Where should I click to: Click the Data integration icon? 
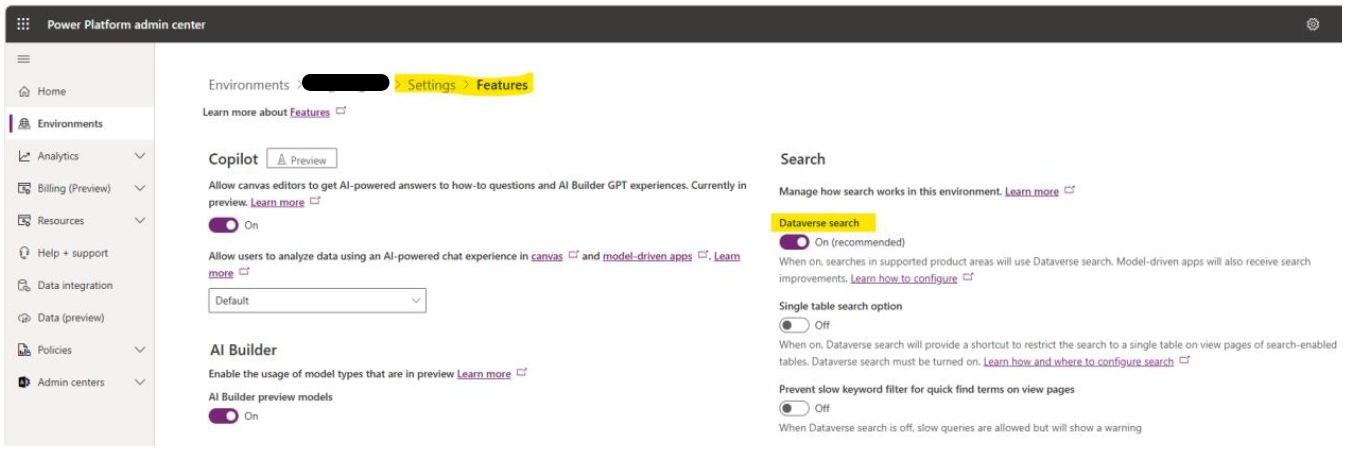(x=24, y=285)
